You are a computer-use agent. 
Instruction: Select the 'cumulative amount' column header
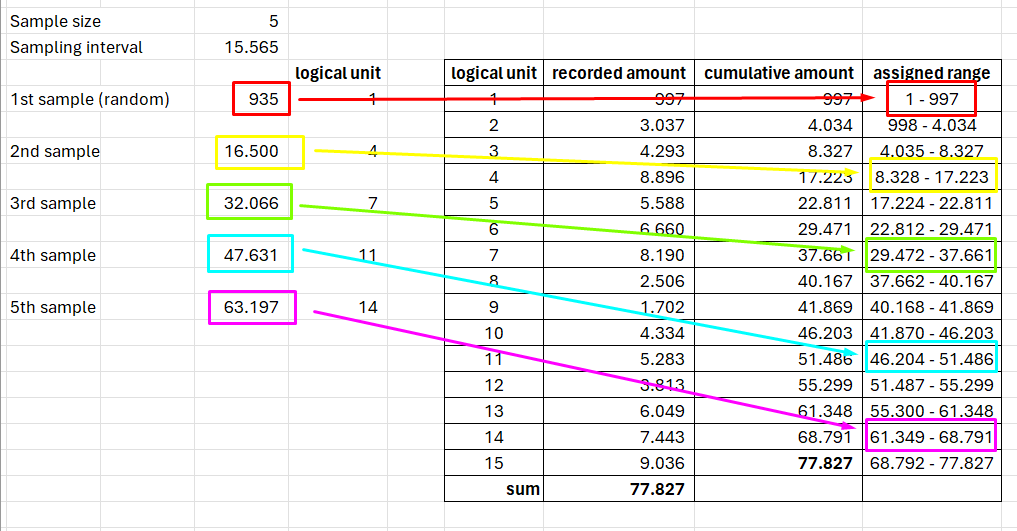pyautogui.click(x=778, y=73)
